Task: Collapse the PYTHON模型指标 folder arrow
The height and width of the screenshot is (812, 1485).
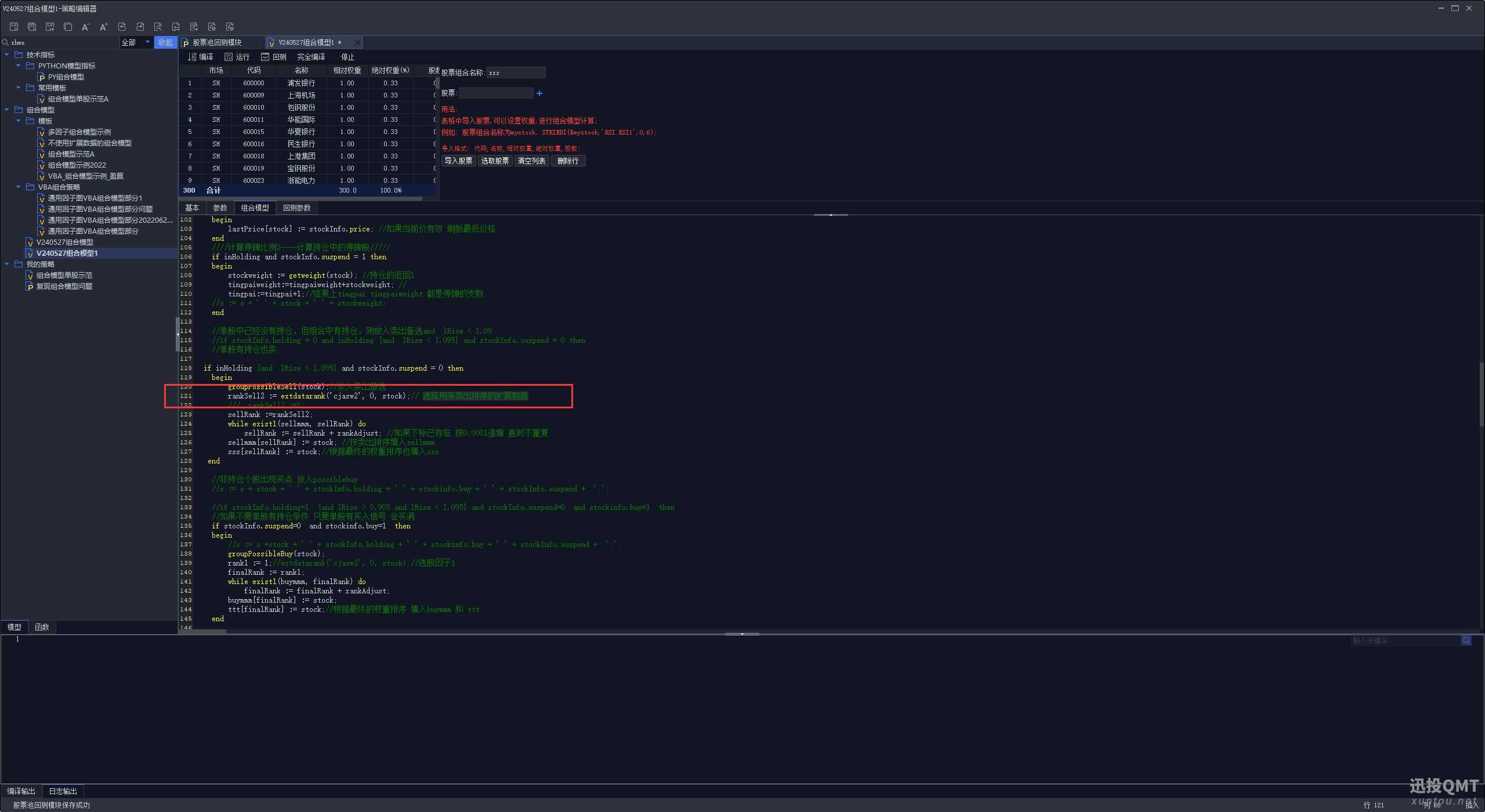Action: (x=18, y=66)
